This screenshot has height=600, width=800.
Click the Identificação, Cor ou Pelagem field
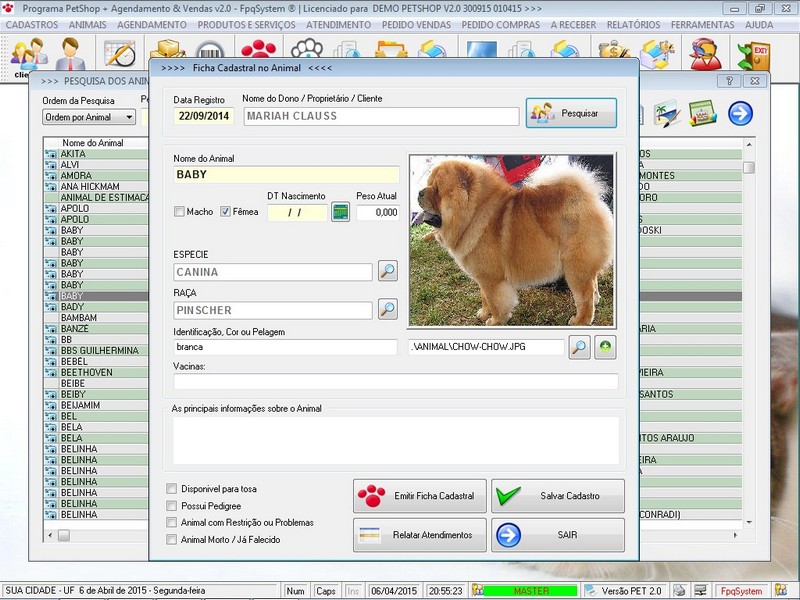tap(285, 347)
